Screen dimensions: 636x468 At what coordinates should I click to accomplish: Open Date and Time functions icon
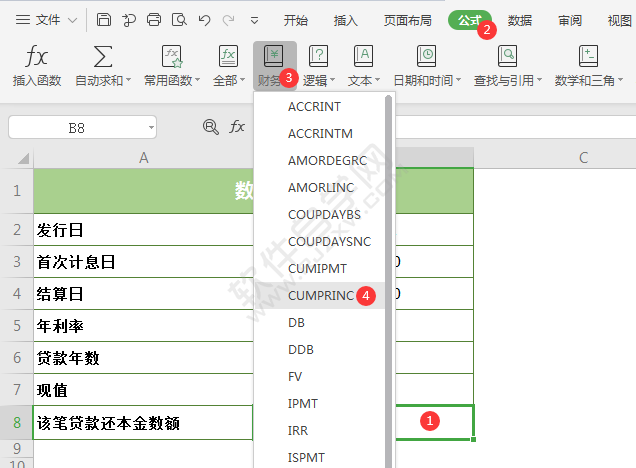pos(427,56)
